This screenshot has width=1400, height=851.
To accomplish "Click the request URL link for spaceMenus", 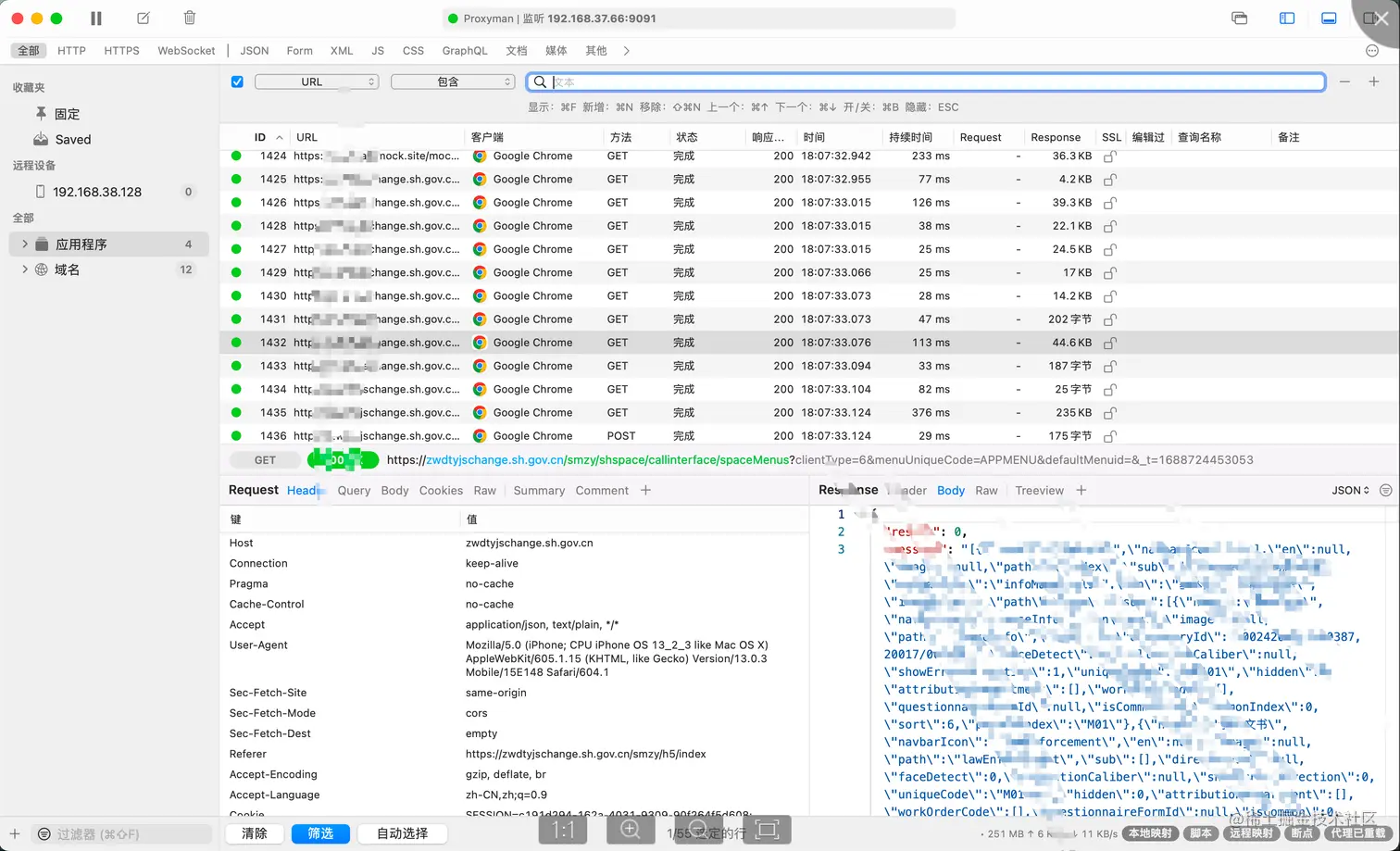I will (820, 459).
